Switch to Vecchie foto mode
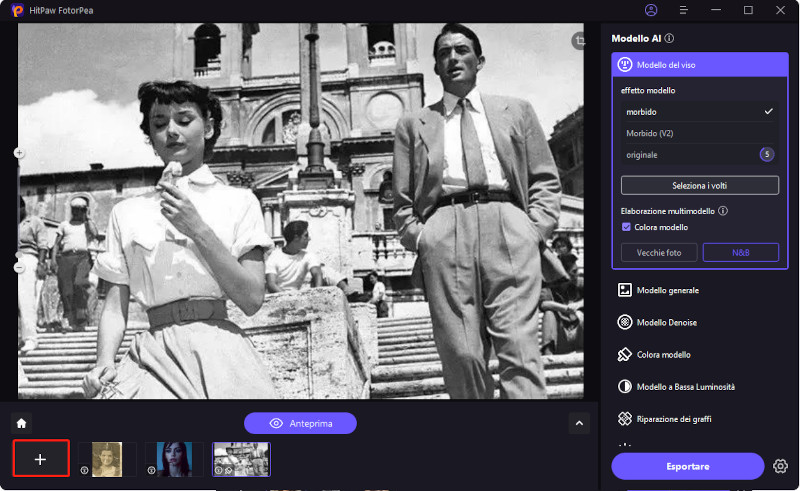 (x=659, y=253)
